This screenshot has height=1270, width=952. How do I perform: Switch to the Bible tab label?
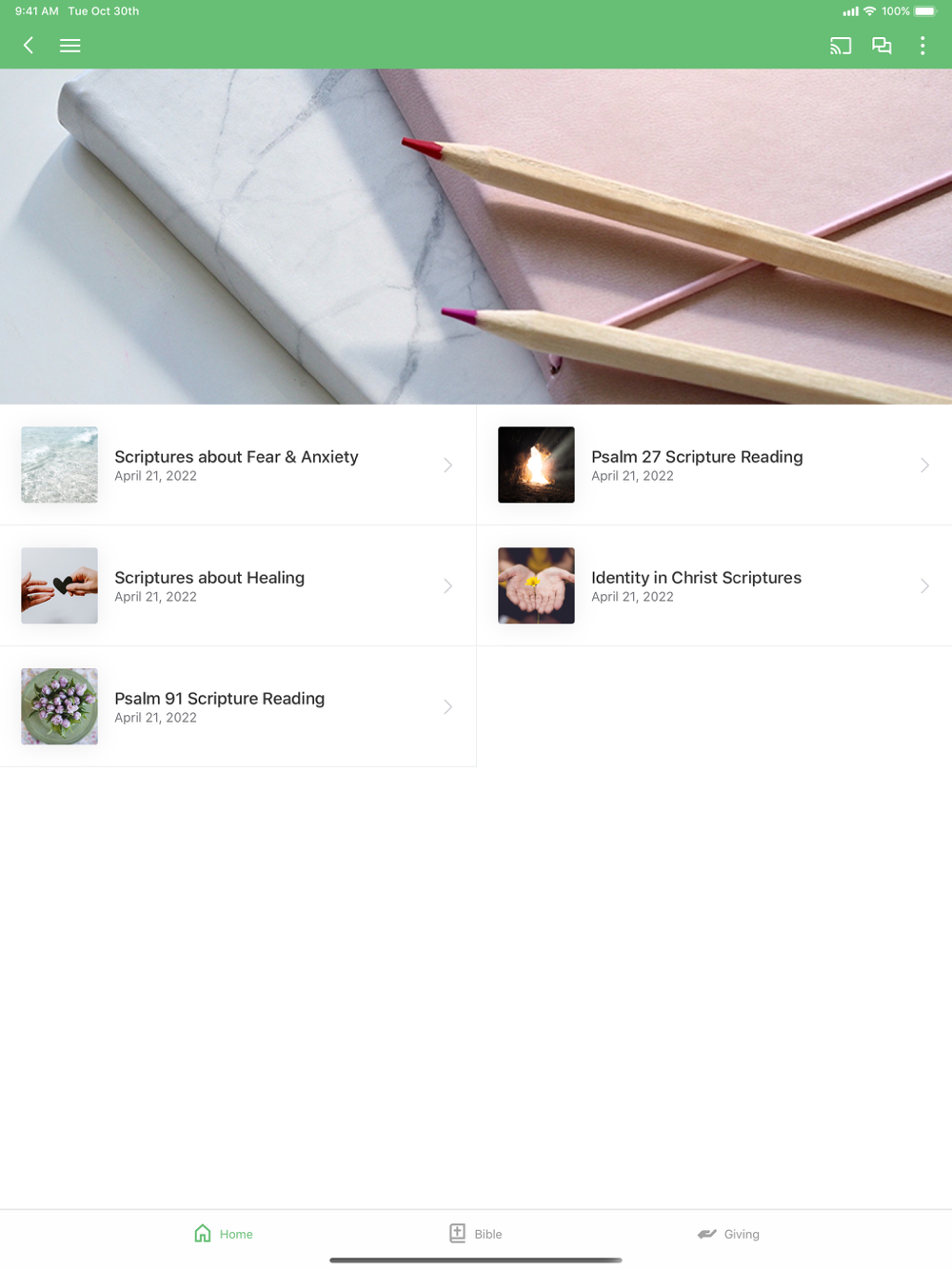(488, 1234)
